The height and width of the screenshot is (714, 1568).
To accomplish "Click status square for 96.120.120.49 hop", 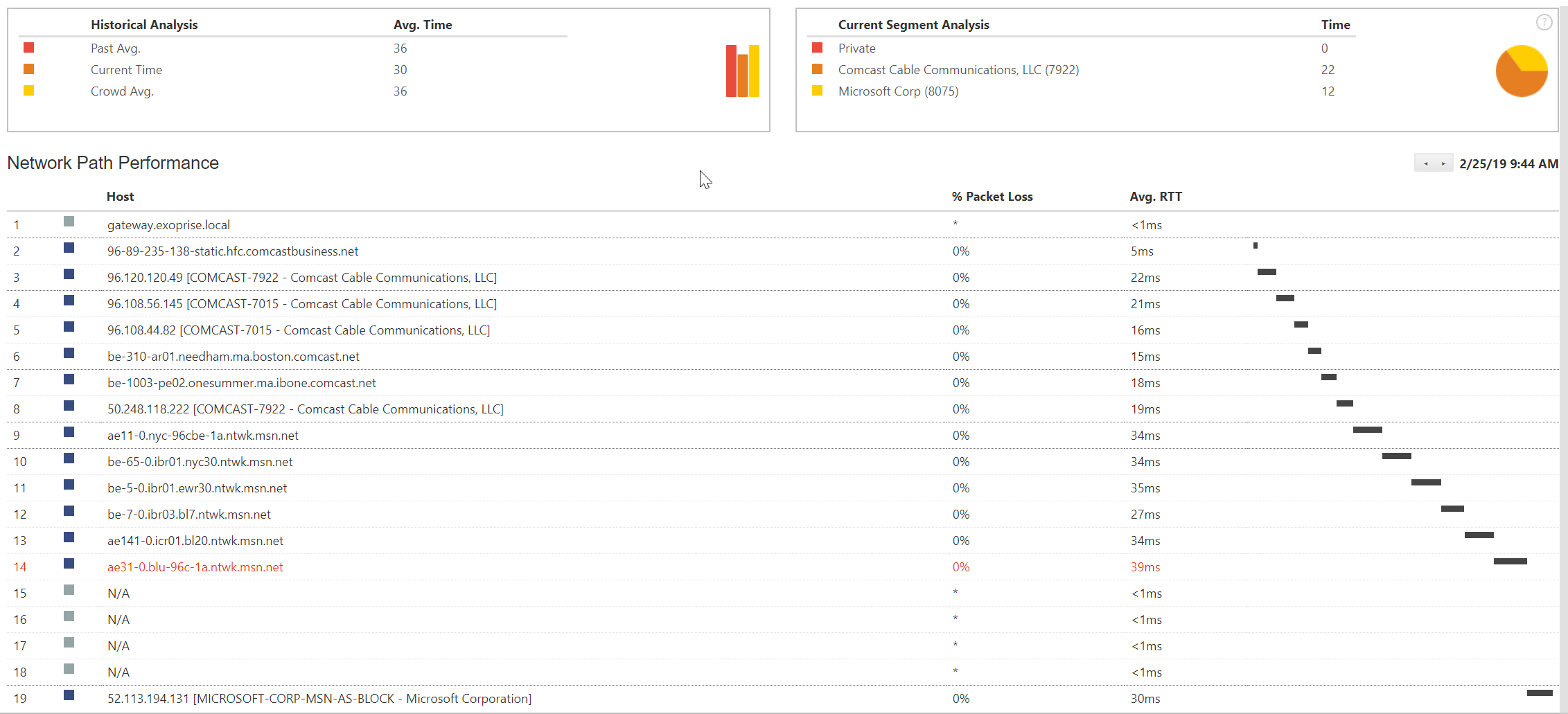I will click(x=69, y=274).
